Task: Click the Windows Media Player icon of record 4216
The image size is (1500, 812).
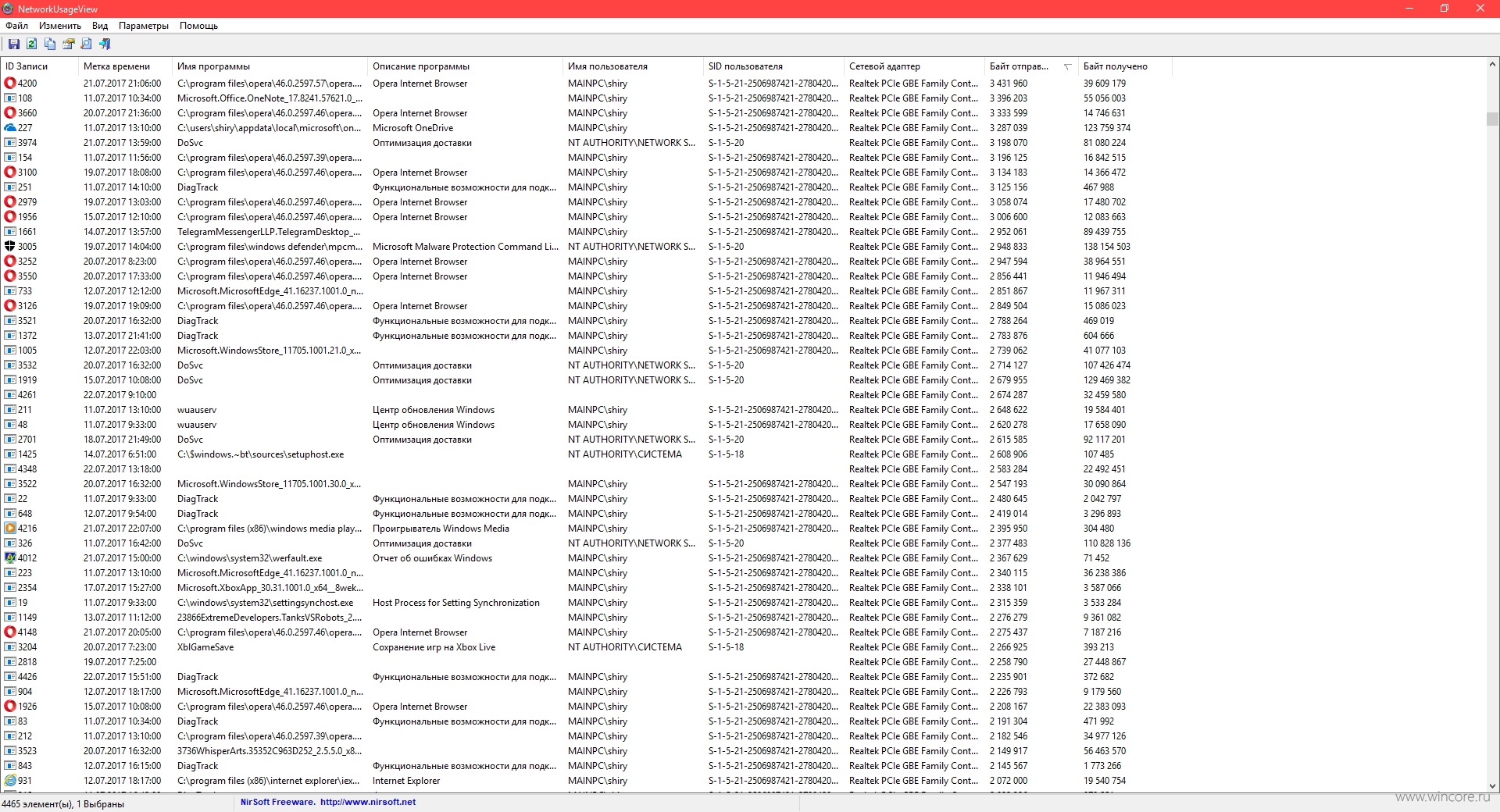Action: point(10,528)
